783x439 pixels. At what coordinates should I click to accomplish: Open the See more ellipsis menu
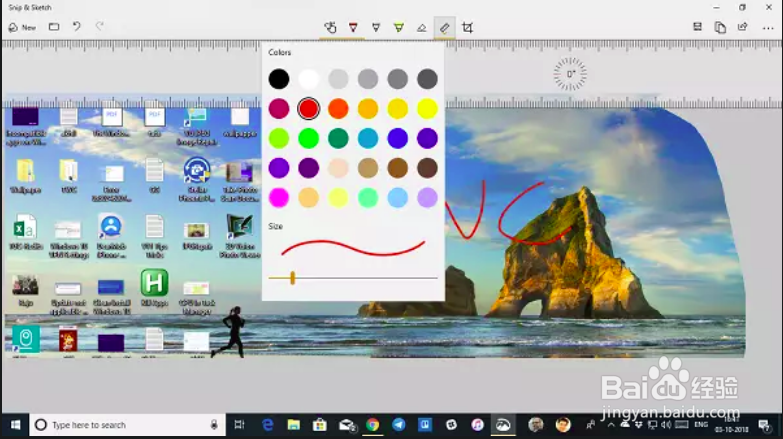(768, 28)
